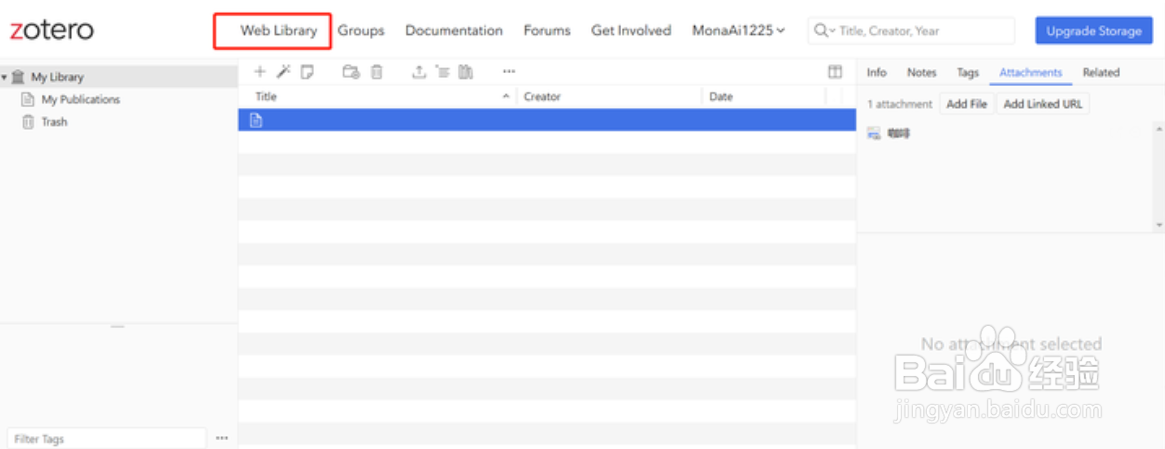Click the Add to Collection folder icon

tap(351, 72)
